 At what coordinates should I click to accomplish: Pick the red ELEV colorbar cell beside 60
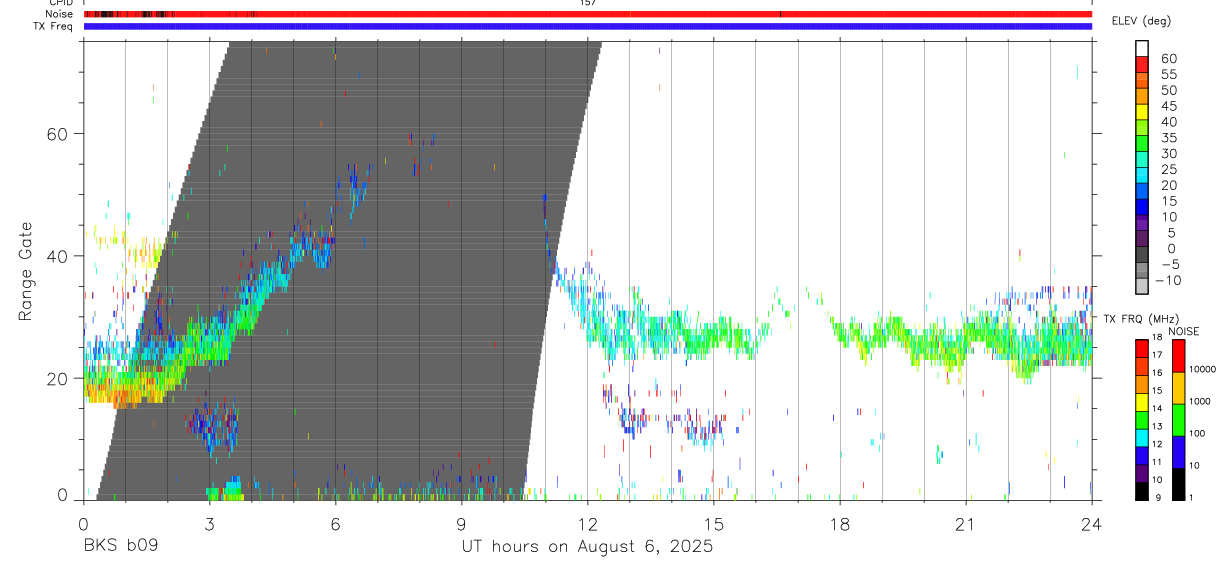coord(1142,64)
